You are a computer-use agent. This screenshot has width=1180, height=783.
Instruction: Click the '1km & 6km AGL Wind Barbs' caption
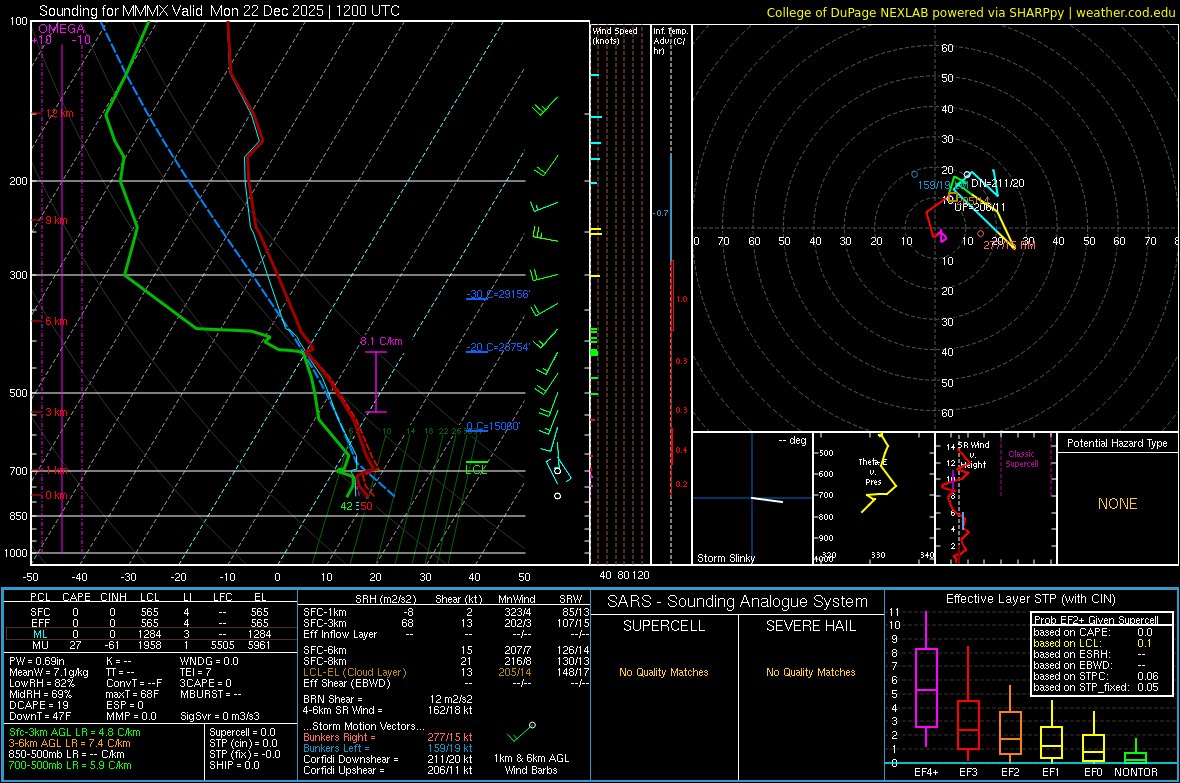pyautogui.click(x=531, y=764)
